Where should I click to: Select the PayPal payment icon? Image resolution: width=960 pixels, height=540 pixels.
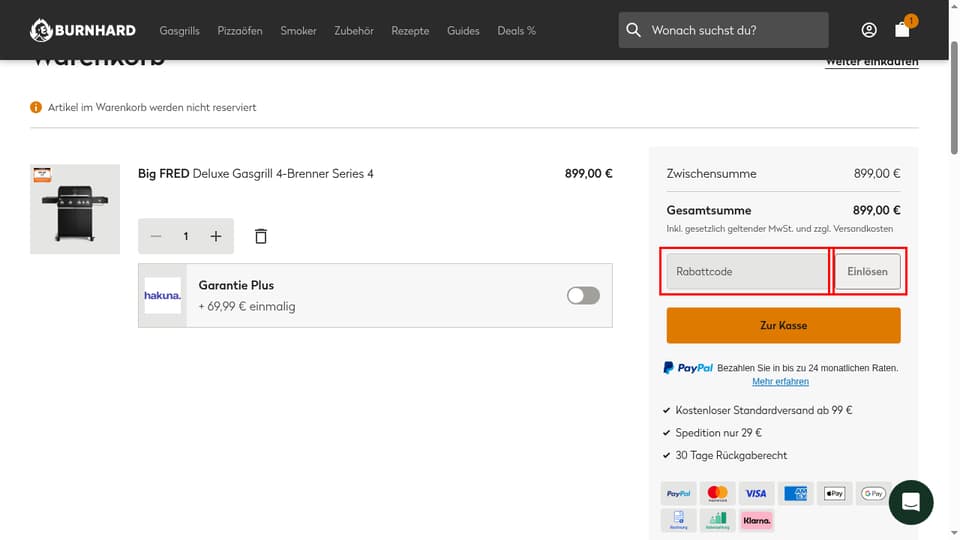point(678,493)
